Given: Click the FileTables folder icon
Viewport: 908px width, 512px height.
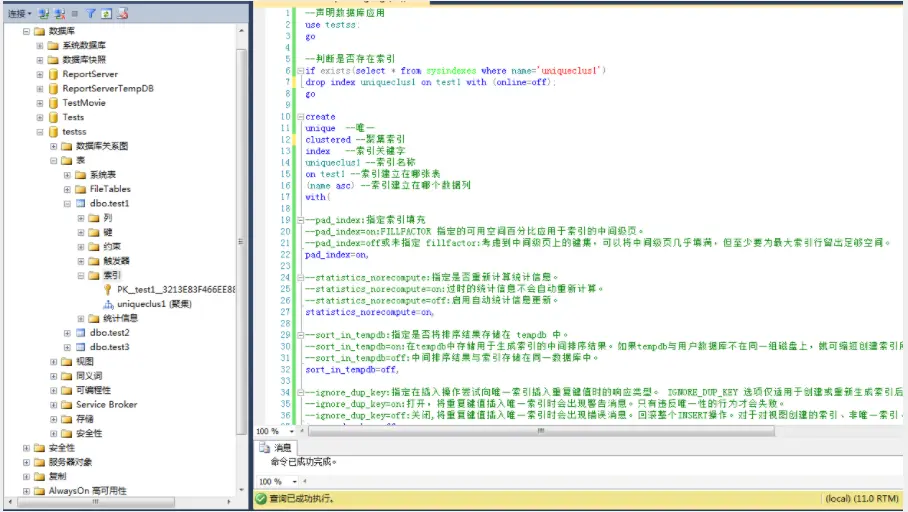Looking at the screenshot, I should pos(80,189).
